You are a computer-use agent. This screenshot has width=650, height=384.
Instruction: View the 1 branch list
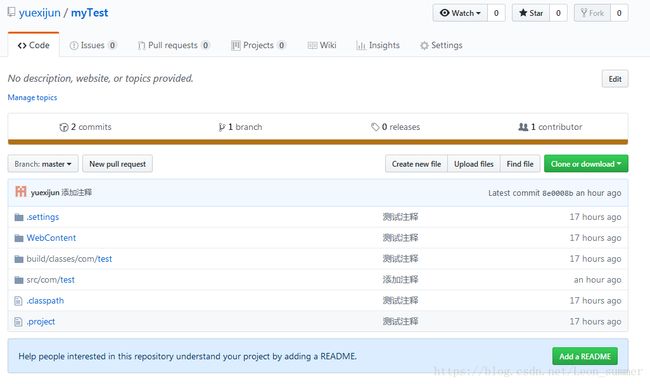coord(240,127)
